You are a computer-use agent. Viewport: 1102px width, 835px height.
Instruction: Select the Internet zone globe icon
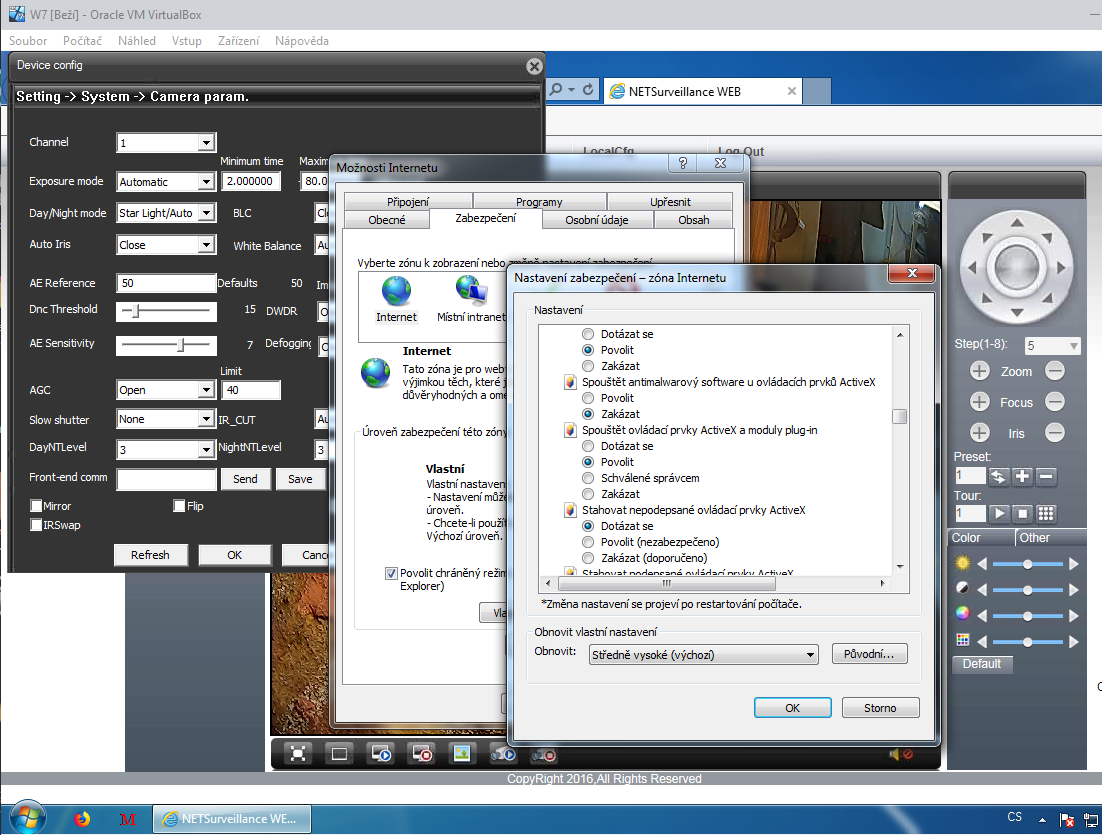[396, 291]
